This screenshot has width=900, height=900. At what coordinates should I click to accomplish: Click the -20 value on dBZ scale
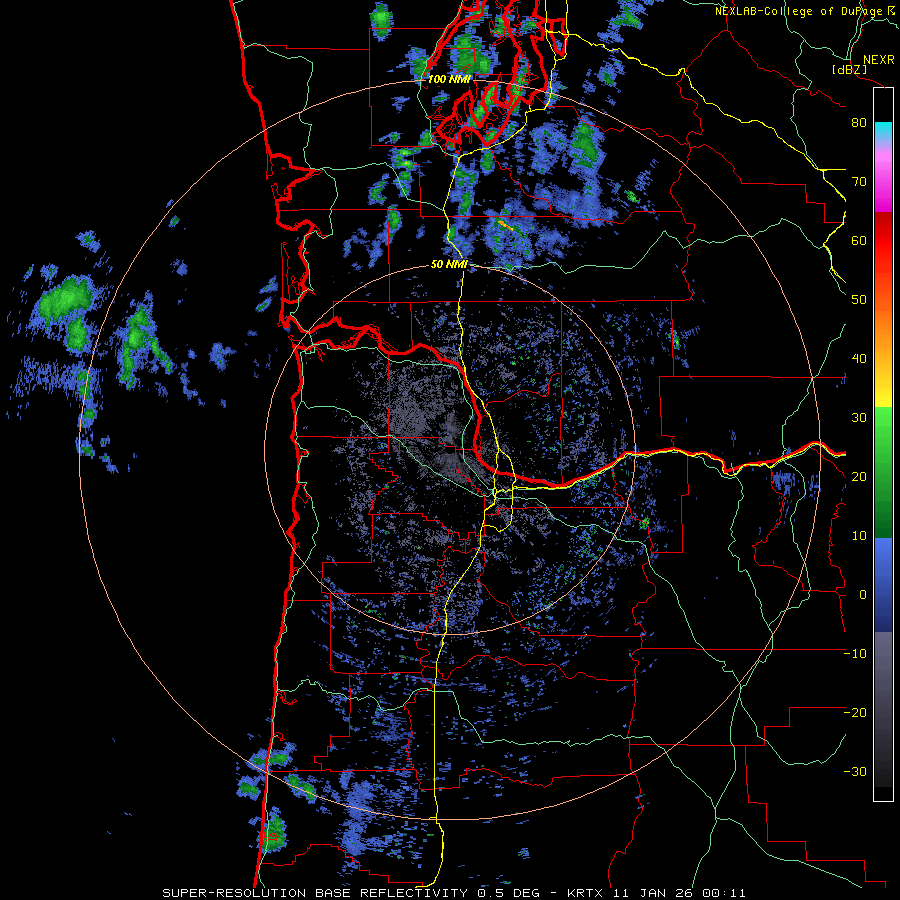click(x=855, y=713)
